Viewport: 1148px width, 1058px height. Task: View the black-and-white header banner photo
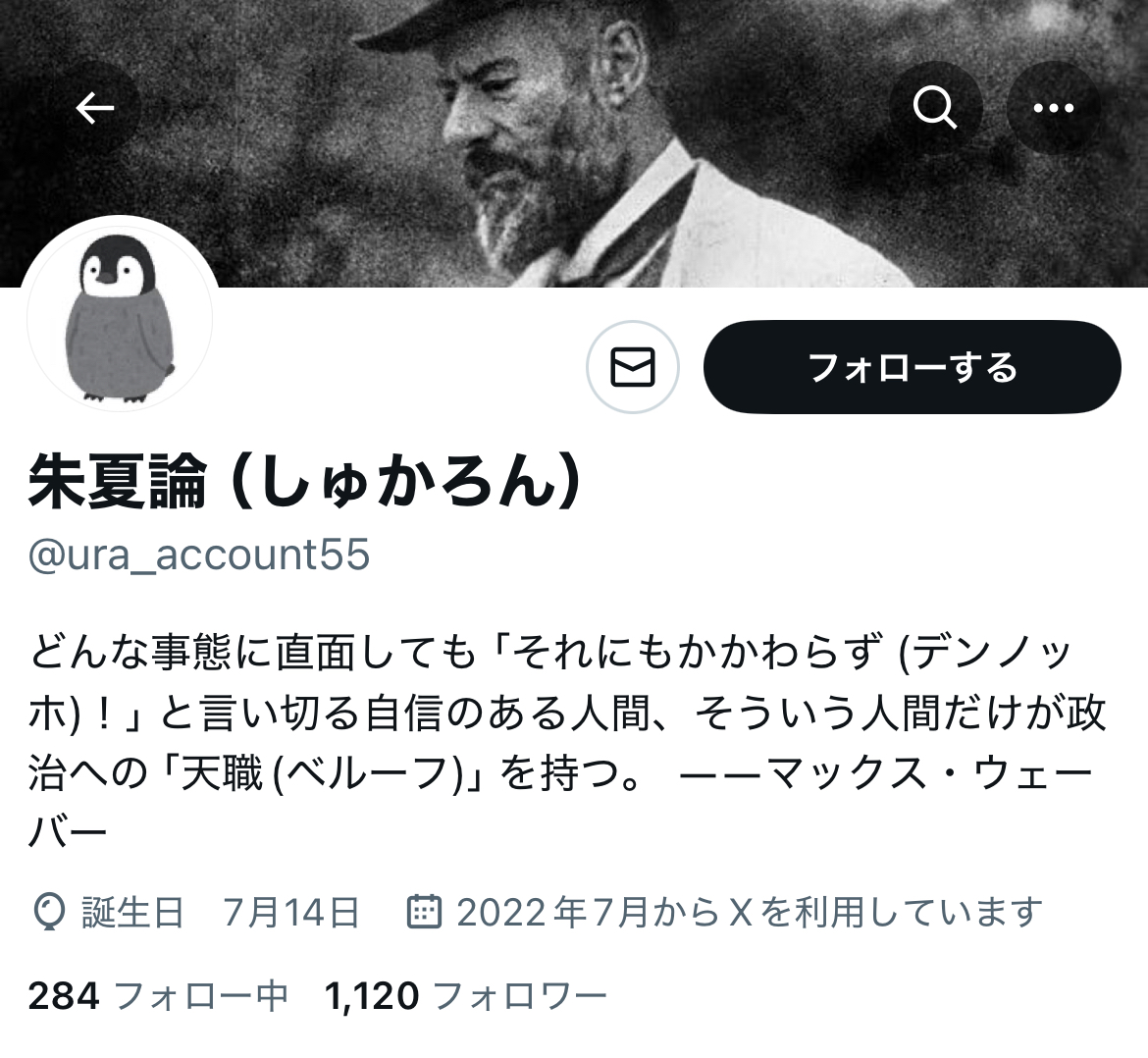(x=574, y=143)
